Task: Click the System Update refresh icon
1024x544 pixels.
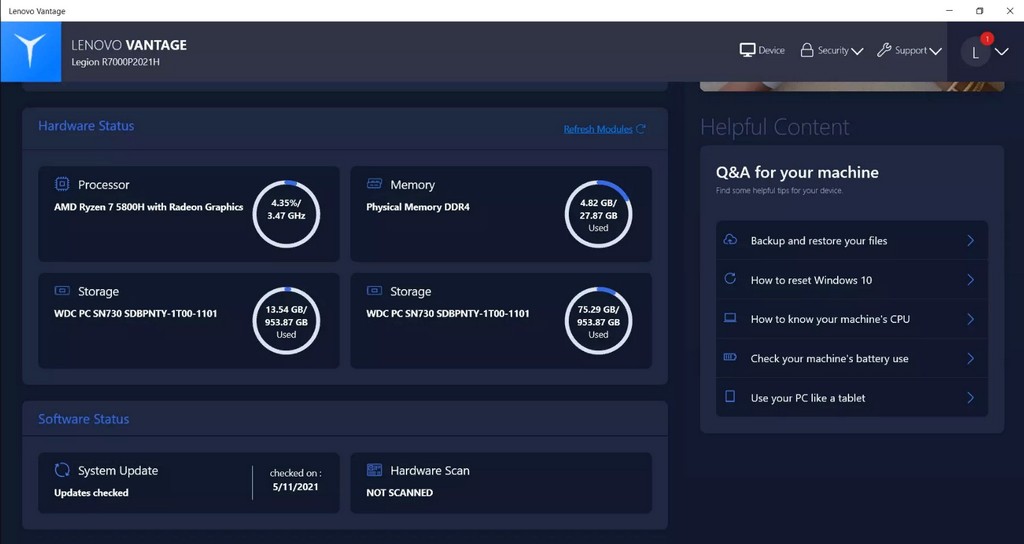Action: 62,470
